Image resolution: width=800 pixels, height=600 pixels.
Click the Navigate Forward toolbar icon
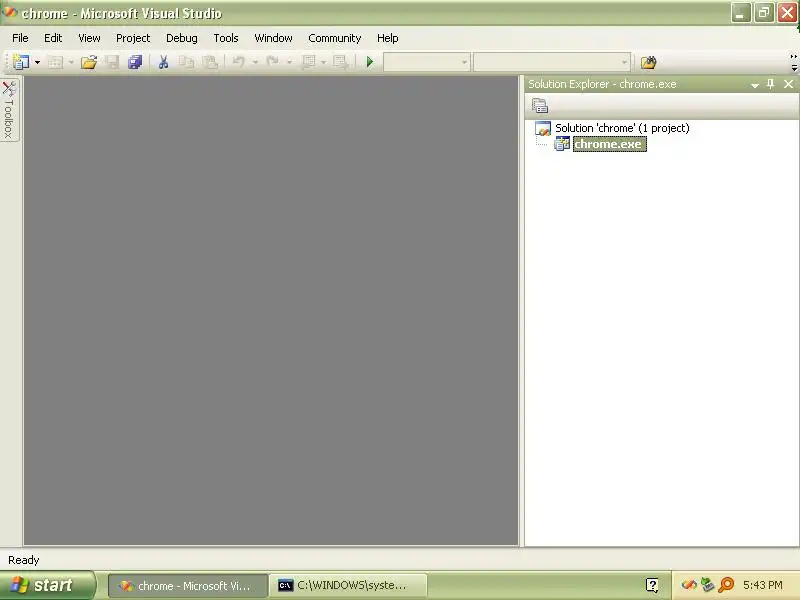coord(340,62)
